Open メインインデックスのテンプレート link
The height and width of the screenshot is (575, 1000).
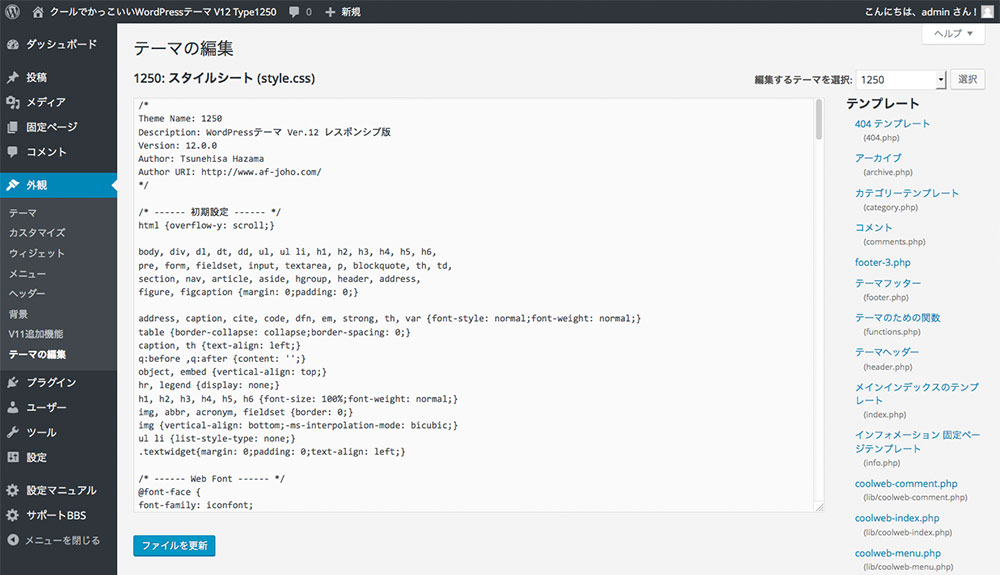tap(916, 393)
